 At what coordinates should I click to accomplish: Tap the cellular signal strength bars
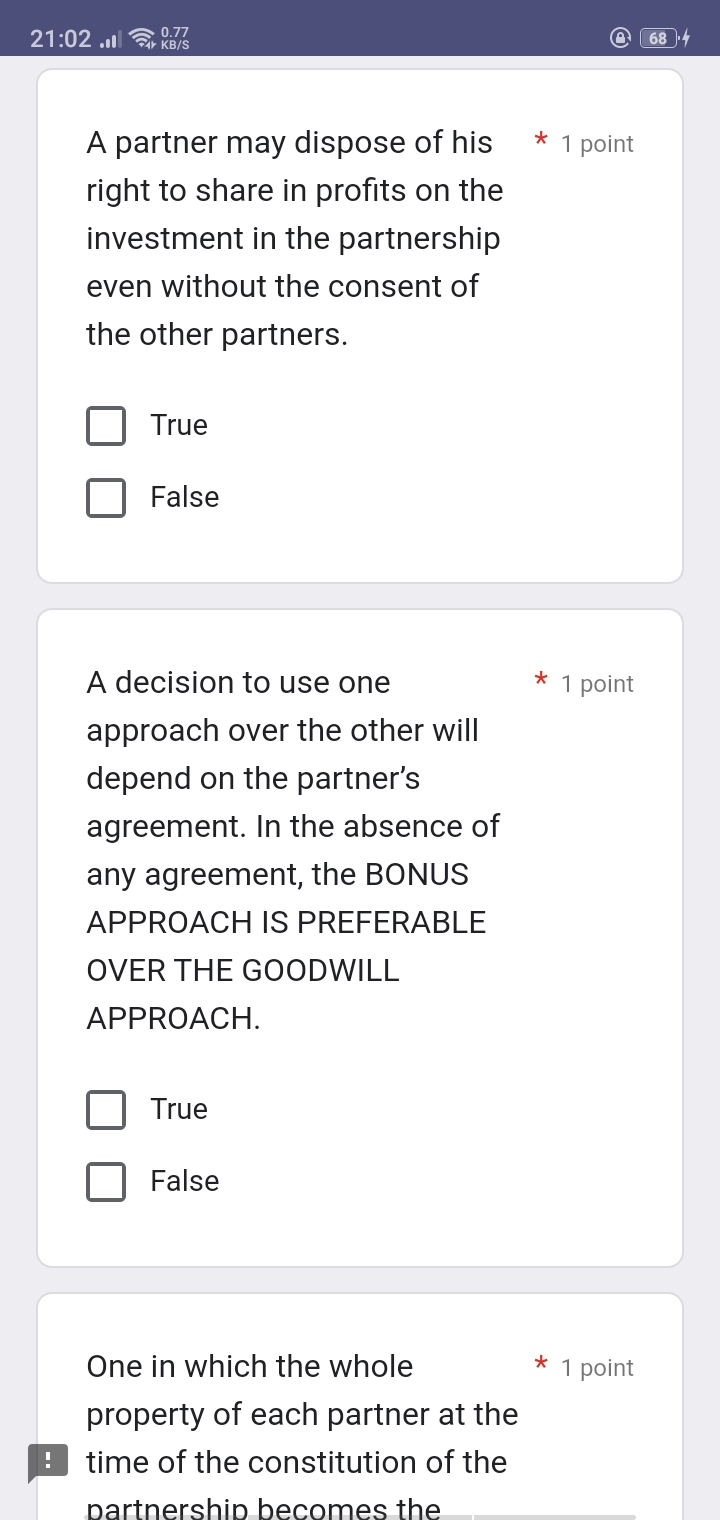[110, 38]
